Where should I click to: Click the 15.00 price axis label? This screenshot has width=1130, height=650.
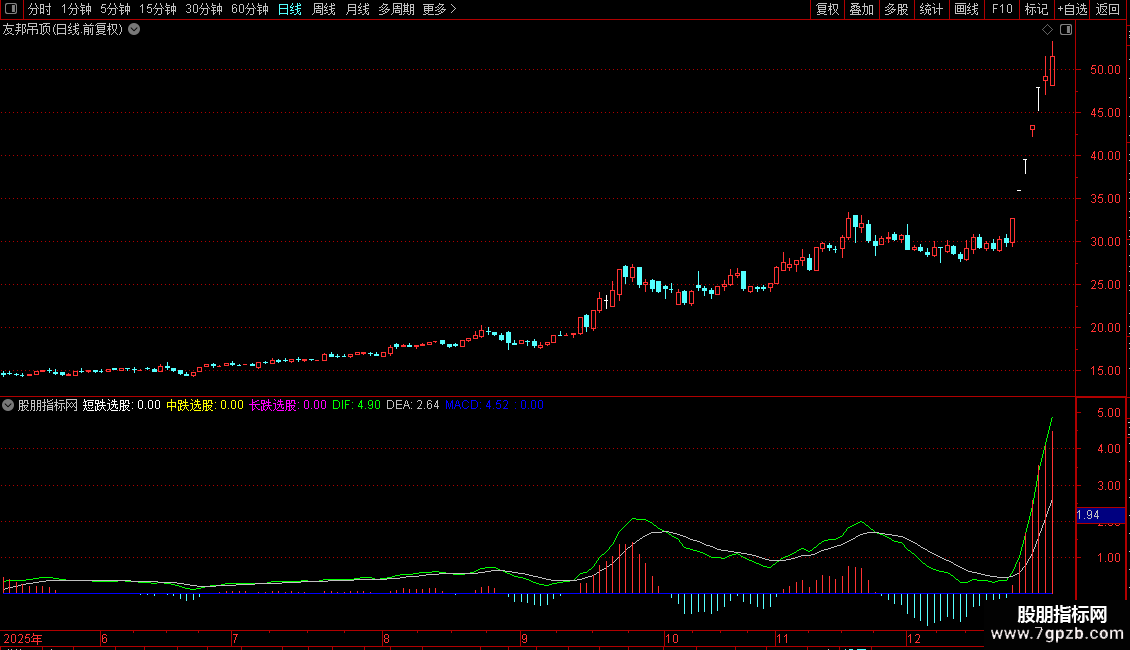(x=1105, y=371)
